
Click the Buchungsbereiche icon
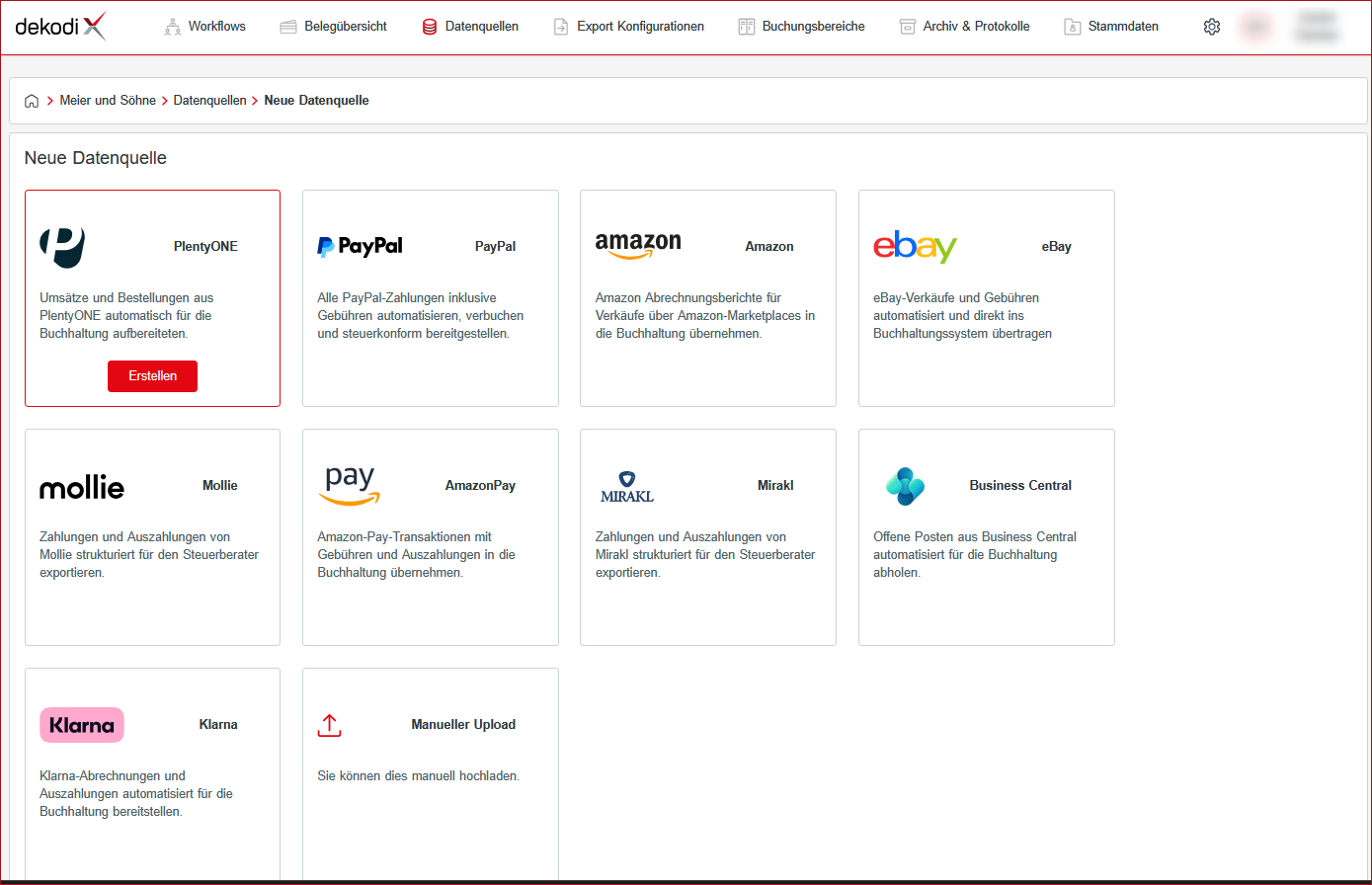tap(747, 27)
